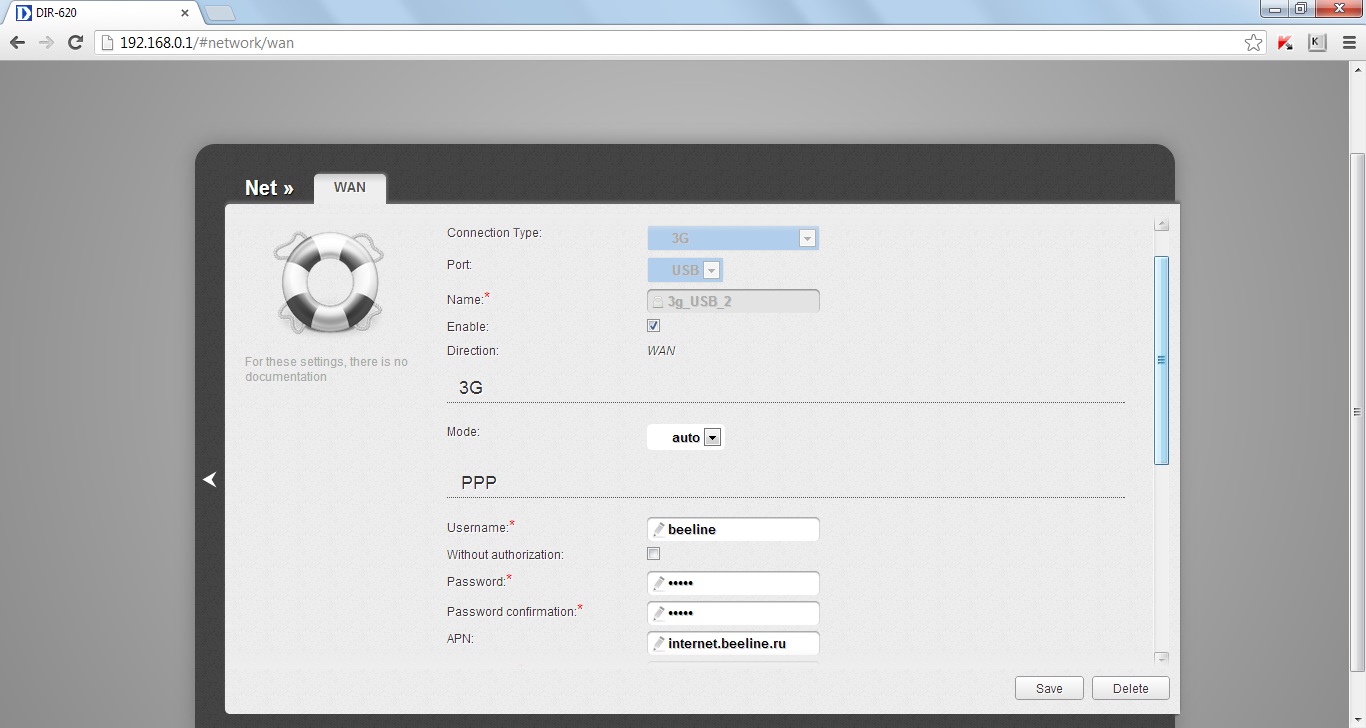Click the settings panel blue scrollbar thumb
Viewport: 1366px width, 728px height.
click(1161, 360)
